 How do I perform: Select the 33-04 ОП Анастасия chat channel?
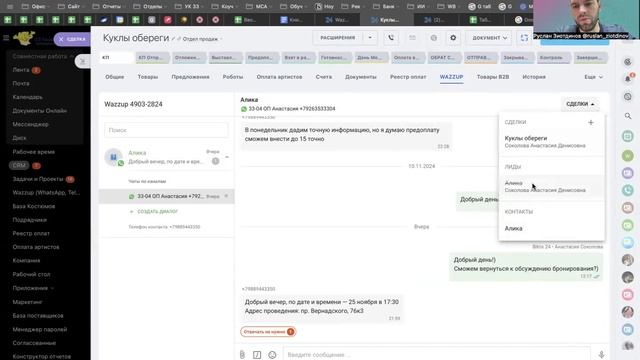(x=167, y=196)
